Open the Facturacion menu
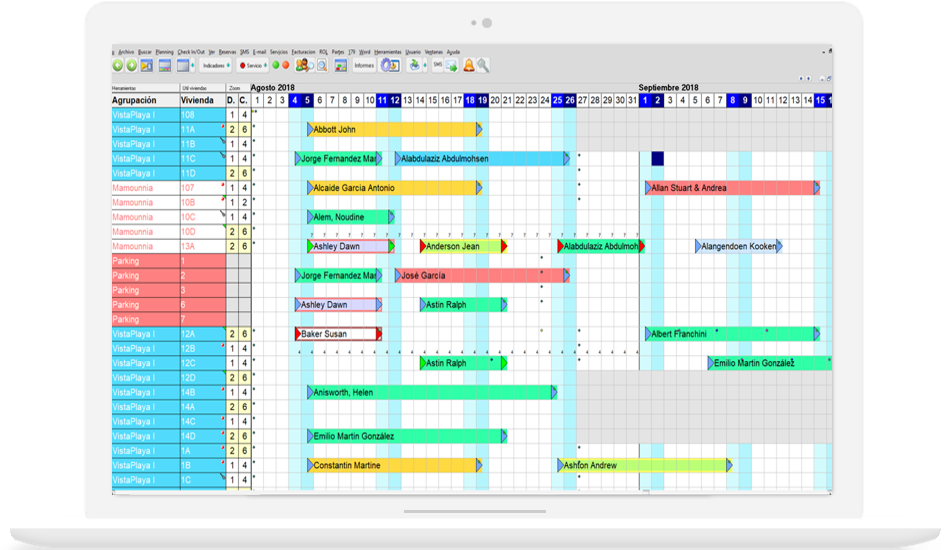 click(x=303, y=52)
